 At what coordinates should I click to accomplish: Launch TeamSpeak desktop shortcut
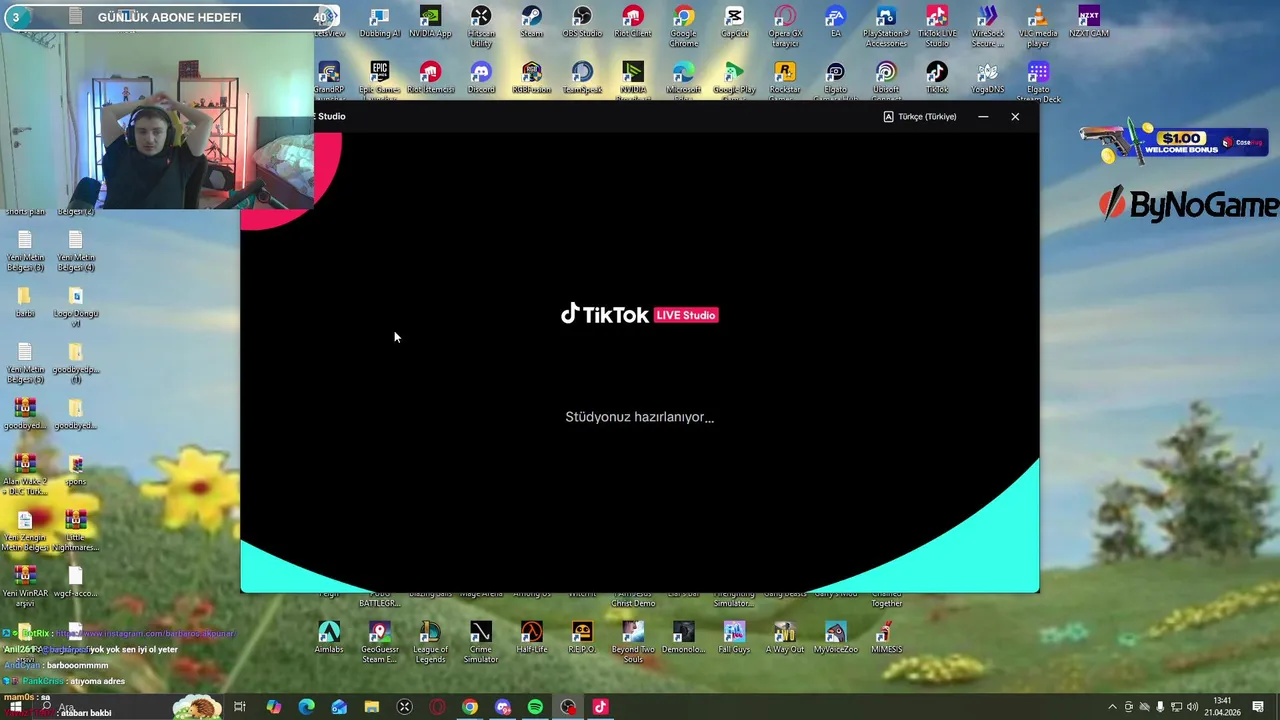click(582, 79)
